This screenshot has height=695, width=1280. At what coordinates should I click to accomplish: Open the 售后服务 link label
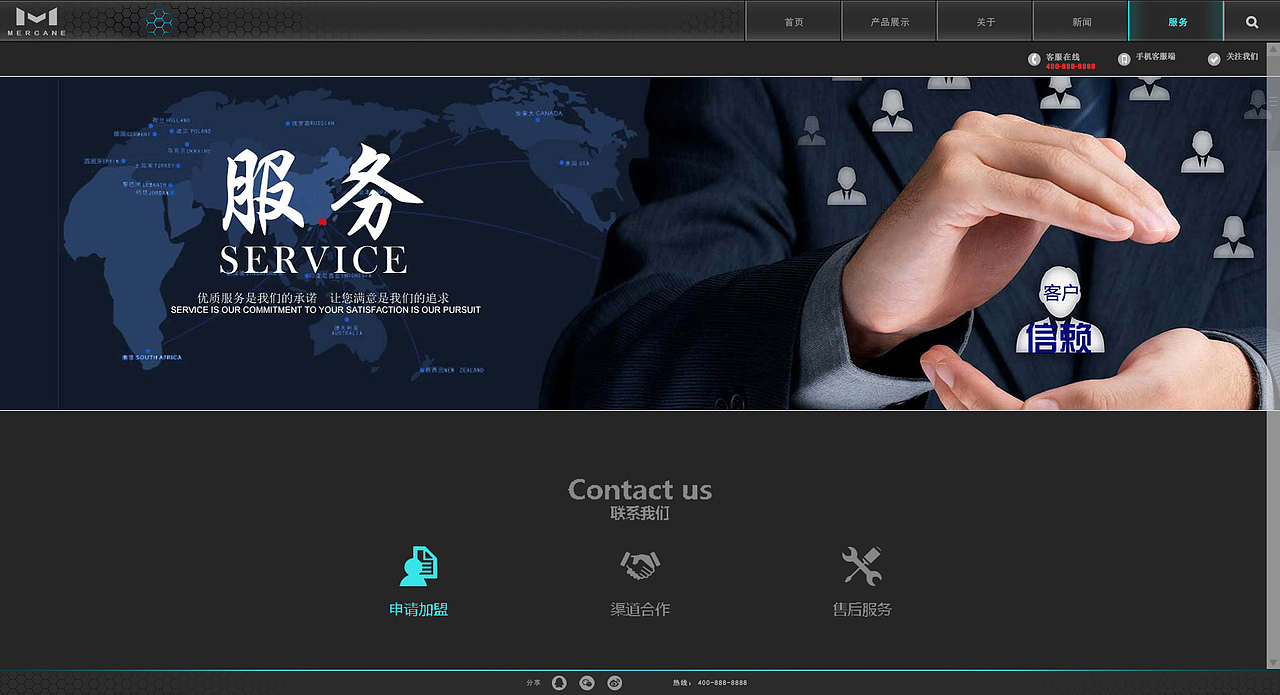click(x=862, y=609)
